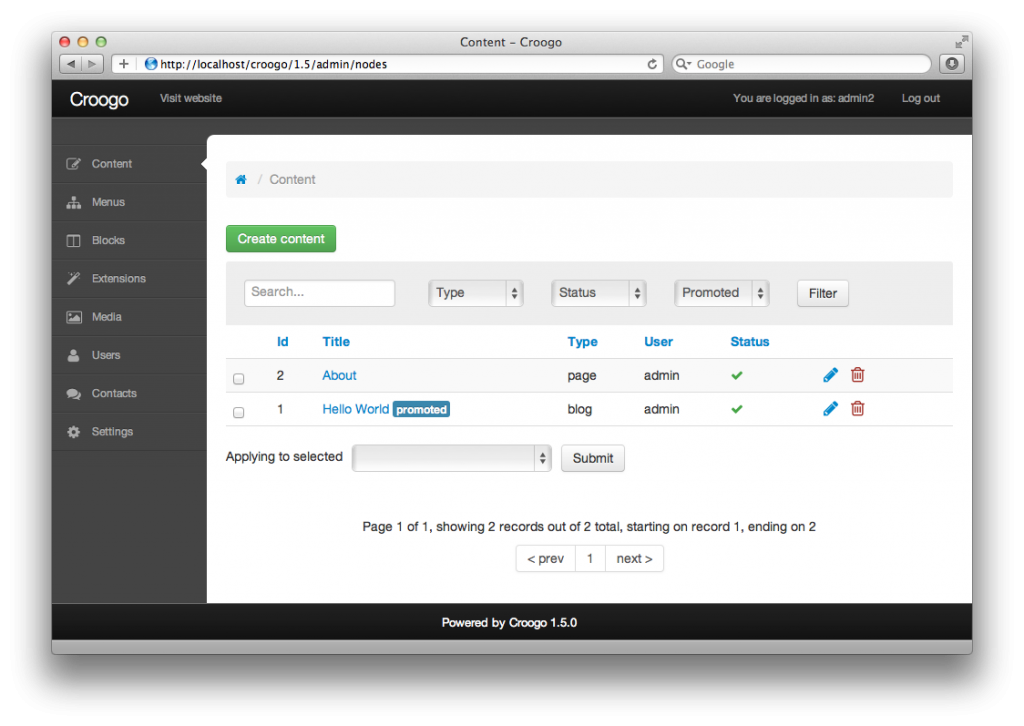The image size is (1024, 726).
Task: Delete the About page with trash icon
Action: (x=857, y=375)
